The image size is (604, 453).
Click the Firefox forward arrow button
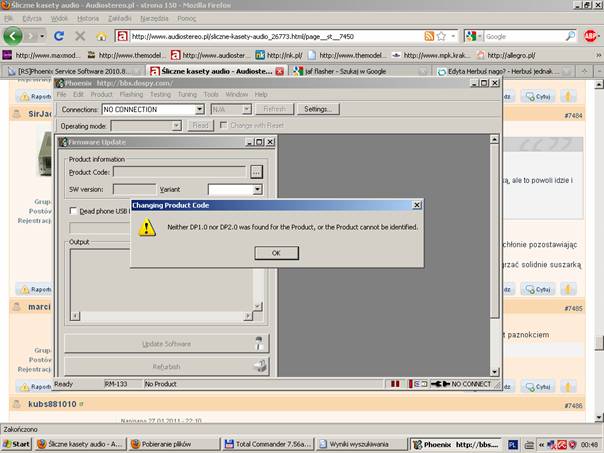(x=31, y=36)
